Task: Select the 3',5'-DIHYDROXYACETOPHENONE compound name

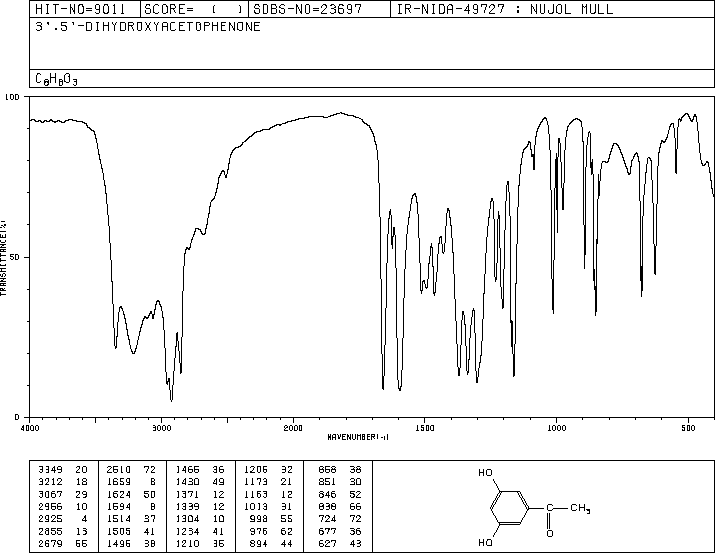Action: pyautogui.click(x=148, y=27)
